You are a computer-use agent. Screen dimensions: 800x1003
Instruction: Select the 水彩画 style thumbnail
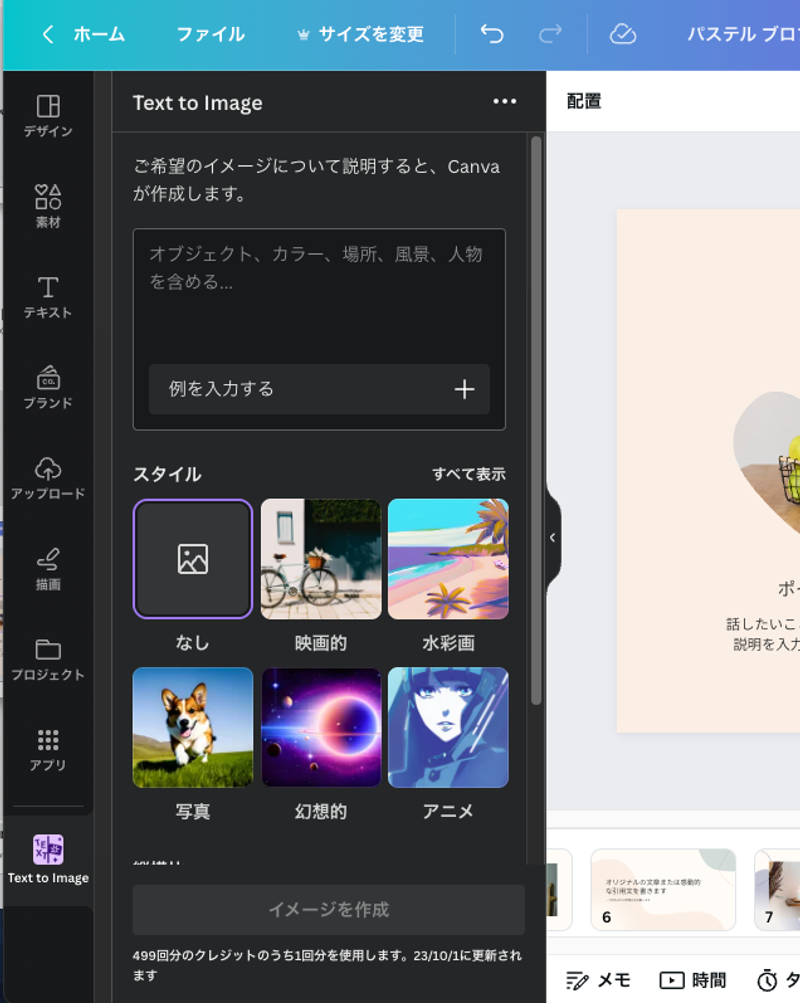(x=448, y=559)
